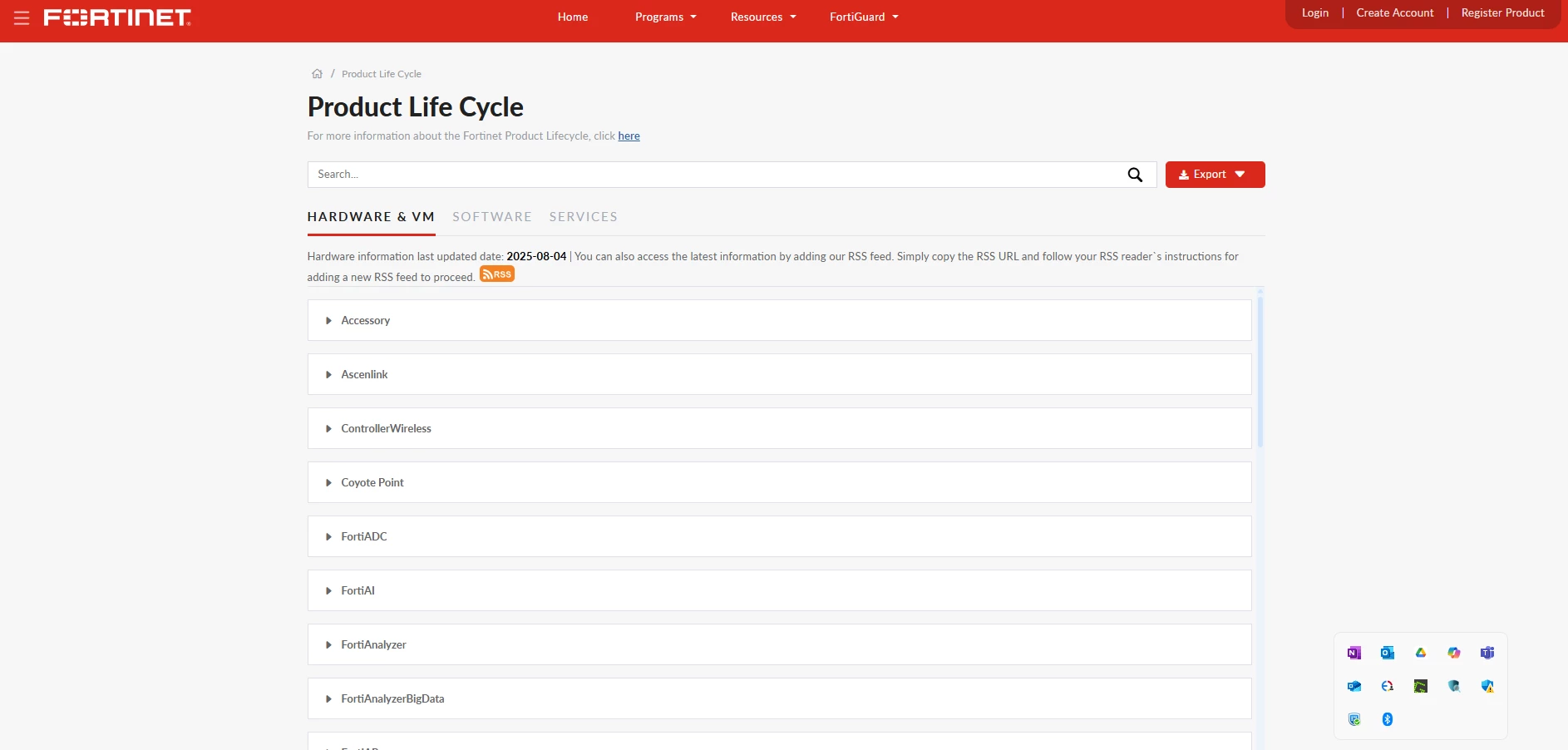Expand the ControllerWireless category

coord(779,428)
